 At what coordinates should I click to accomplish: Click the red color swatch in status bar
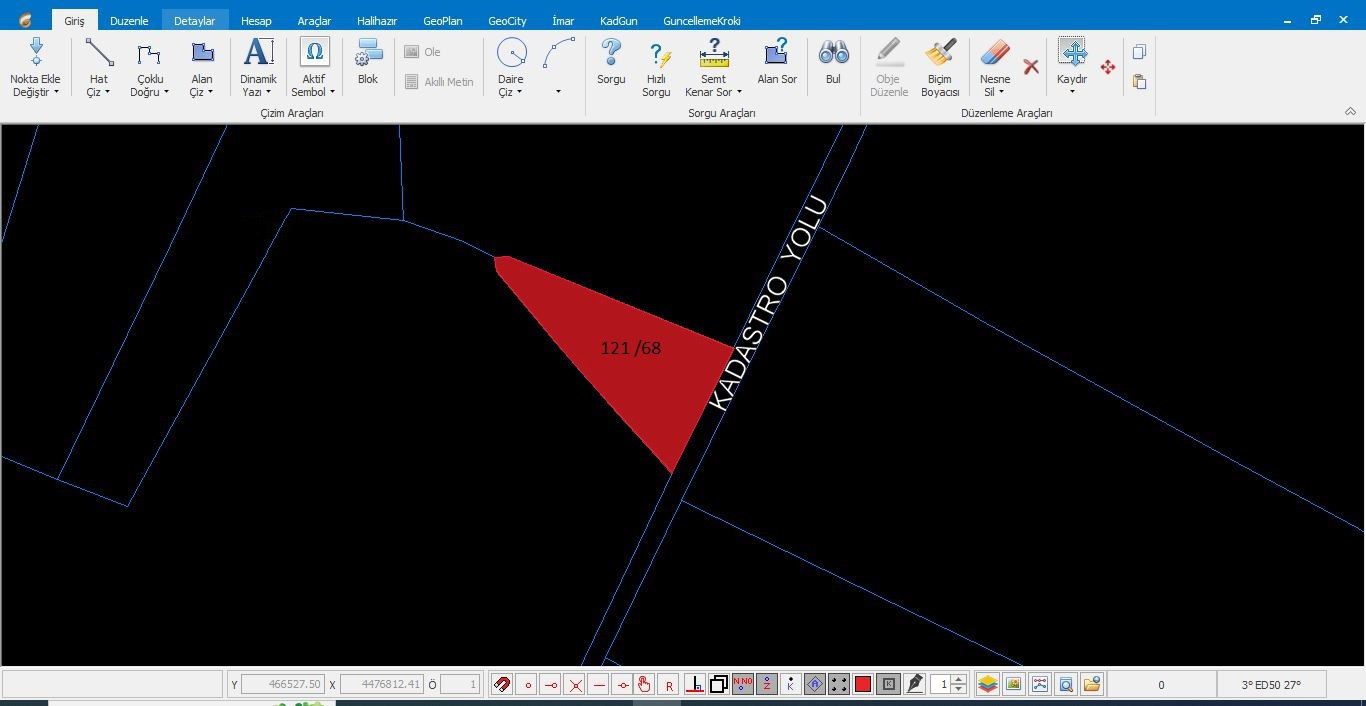point(863,685)
